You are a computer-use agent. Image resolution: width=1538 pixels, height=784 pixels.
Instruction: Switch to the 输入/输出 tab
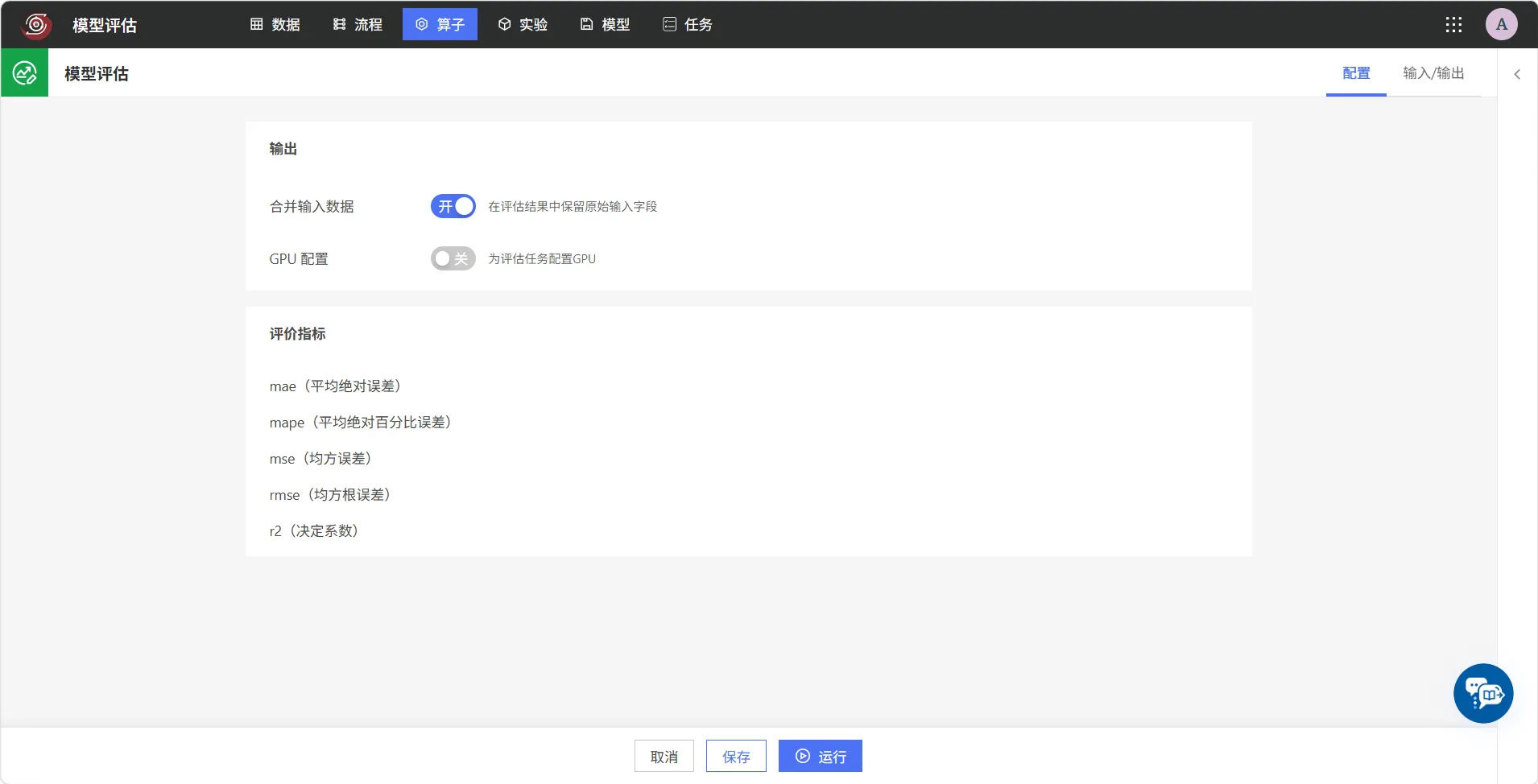point(1433,73)
